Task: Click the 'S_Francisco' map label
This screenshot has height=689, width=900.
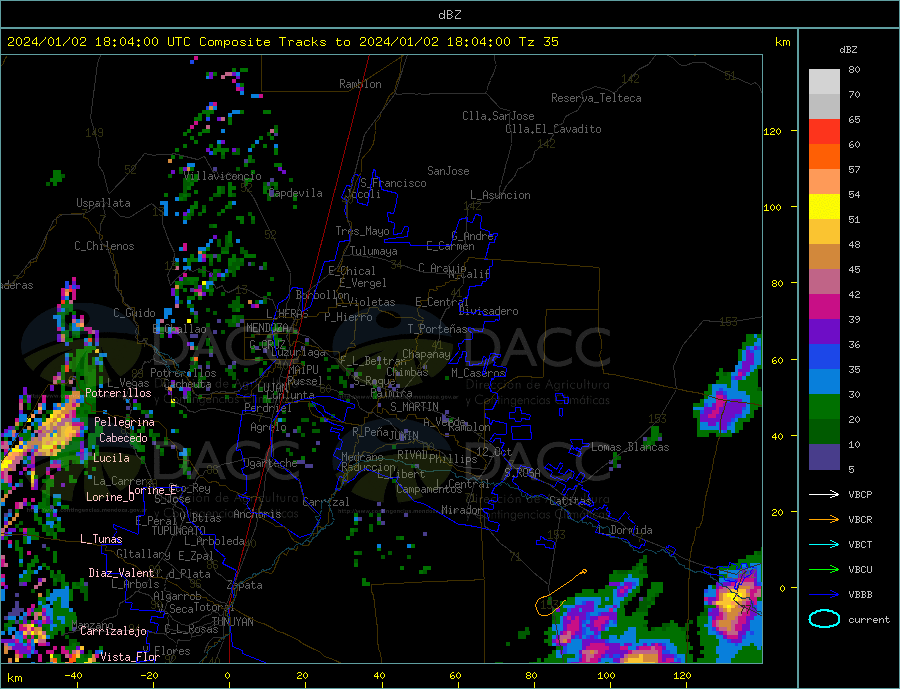Action: (393, 183)
